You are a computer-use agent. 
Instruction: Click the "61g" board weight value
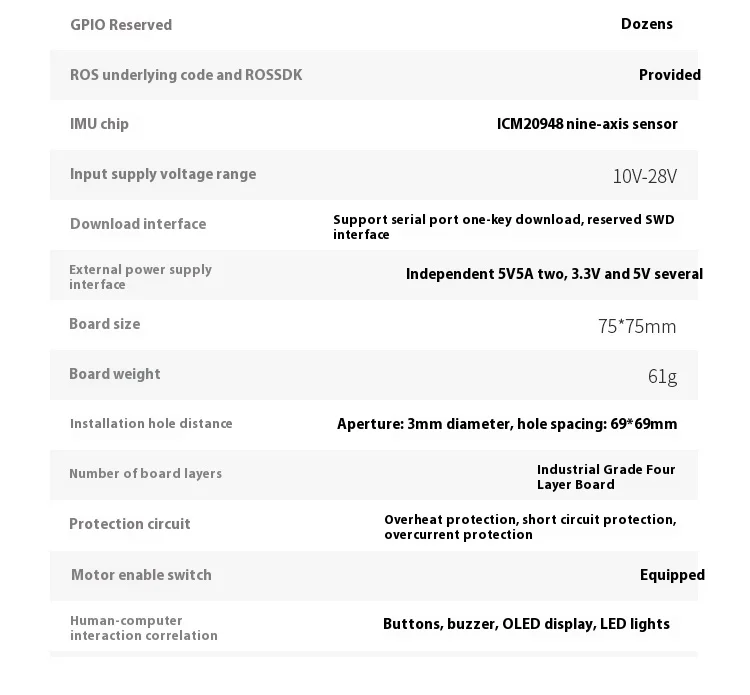[662, 376]
